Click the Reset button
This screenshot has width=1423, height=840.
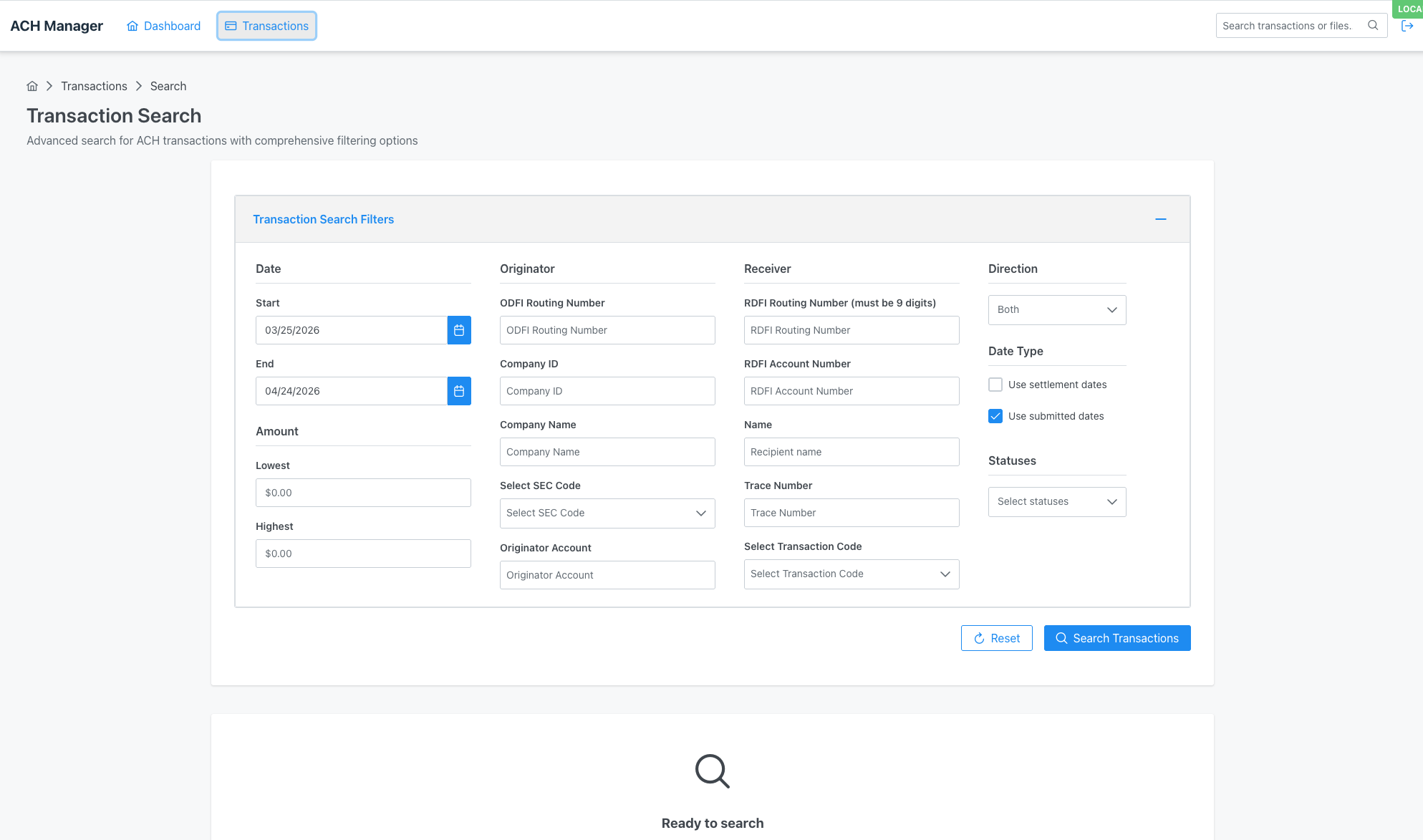(x=996, y=637)
